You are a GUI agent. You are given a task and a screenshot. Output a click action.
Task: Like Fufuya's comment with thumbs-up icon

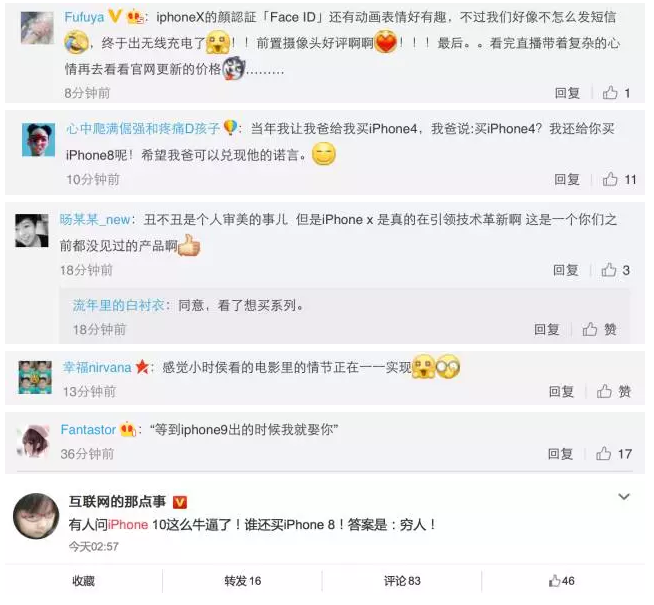coord(610,93)
